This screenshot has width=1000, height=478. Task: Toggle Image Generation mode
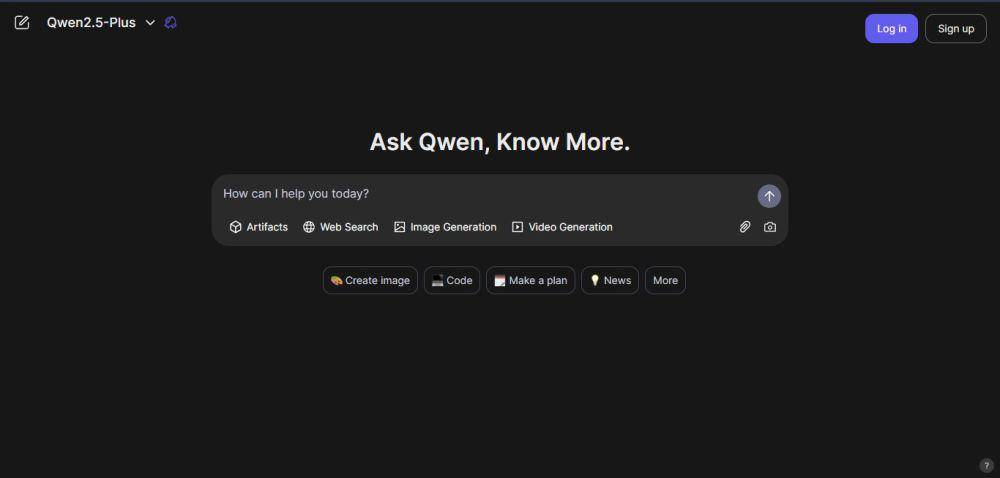click(x=445, y=227)
